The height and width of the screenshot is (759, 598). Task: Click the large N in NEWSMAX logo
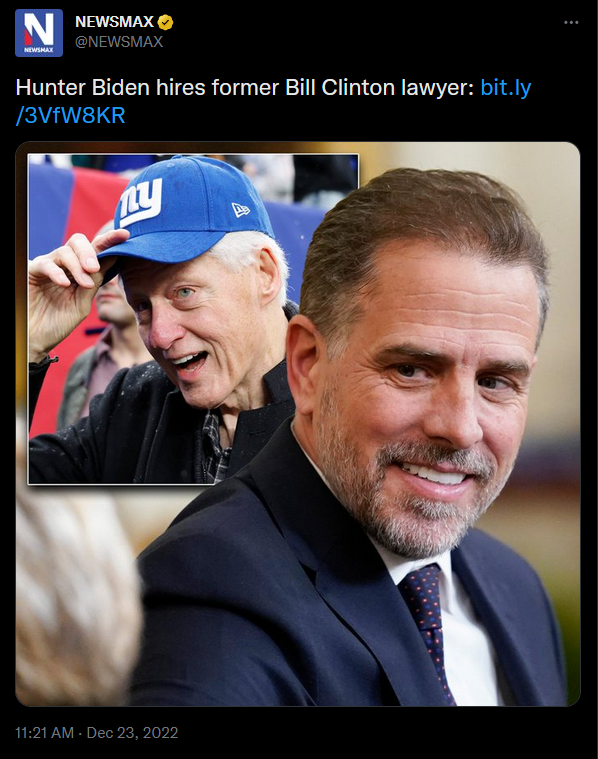tap(39, 29)
